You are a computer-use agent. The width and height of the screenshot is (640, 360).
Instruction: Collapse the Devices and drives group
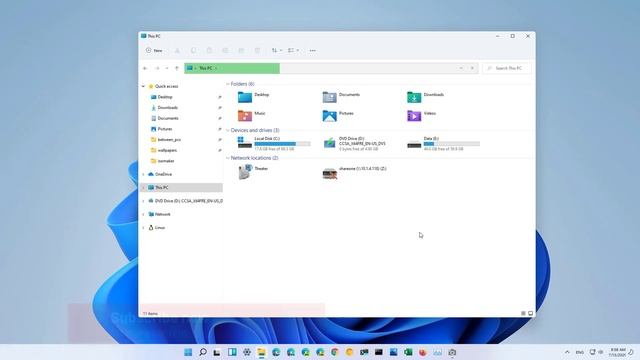coord(228,130)
